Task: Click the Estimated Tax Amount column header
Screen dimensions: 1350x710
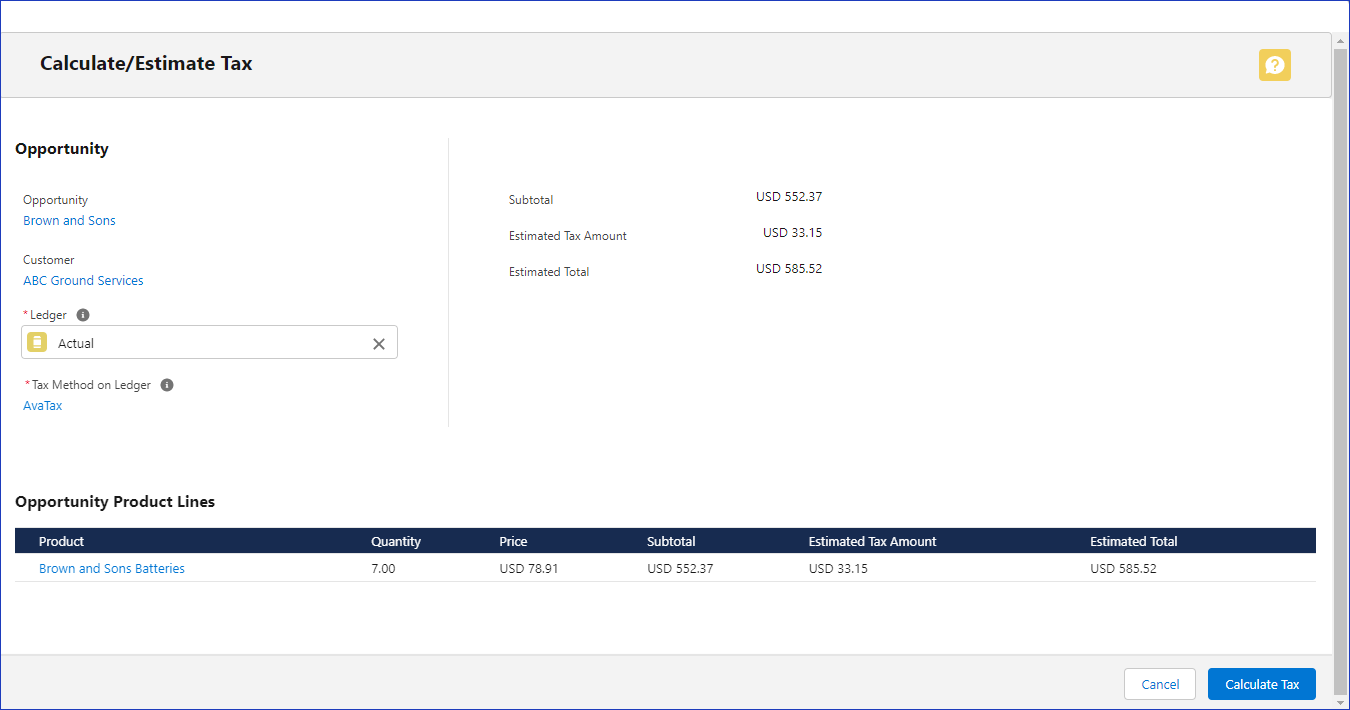Action: click(872, 541)
